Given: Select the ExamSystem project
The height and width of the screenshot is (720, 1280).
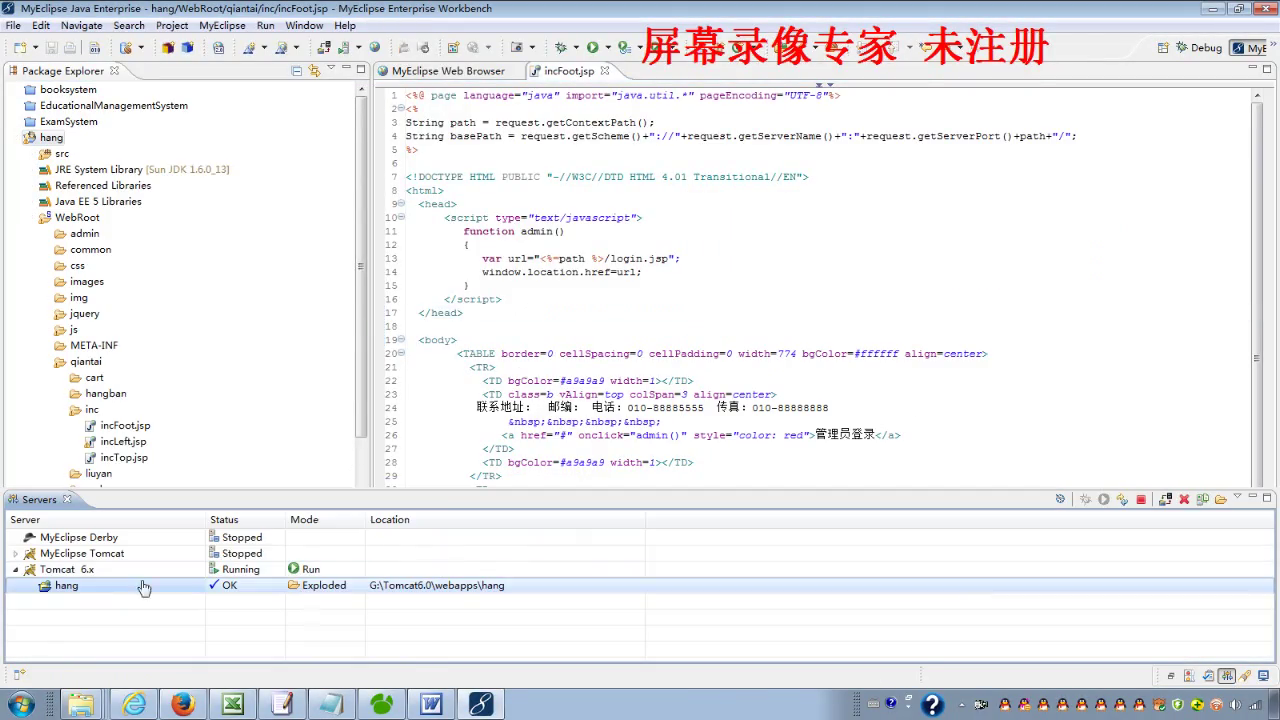Looking at the screenshot, I should coord(69,121).
